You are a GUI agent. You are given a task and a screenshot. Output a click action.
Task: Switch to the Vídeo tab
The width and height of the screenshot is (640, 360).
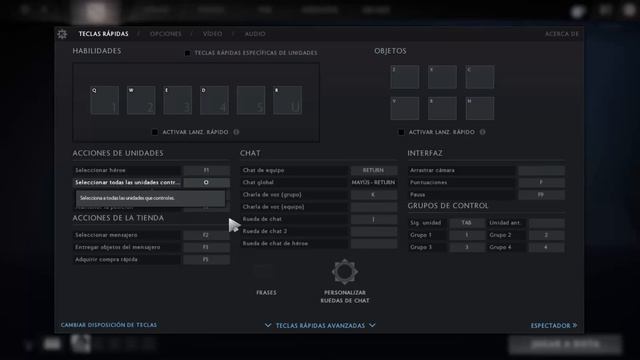tap(213, 34)
